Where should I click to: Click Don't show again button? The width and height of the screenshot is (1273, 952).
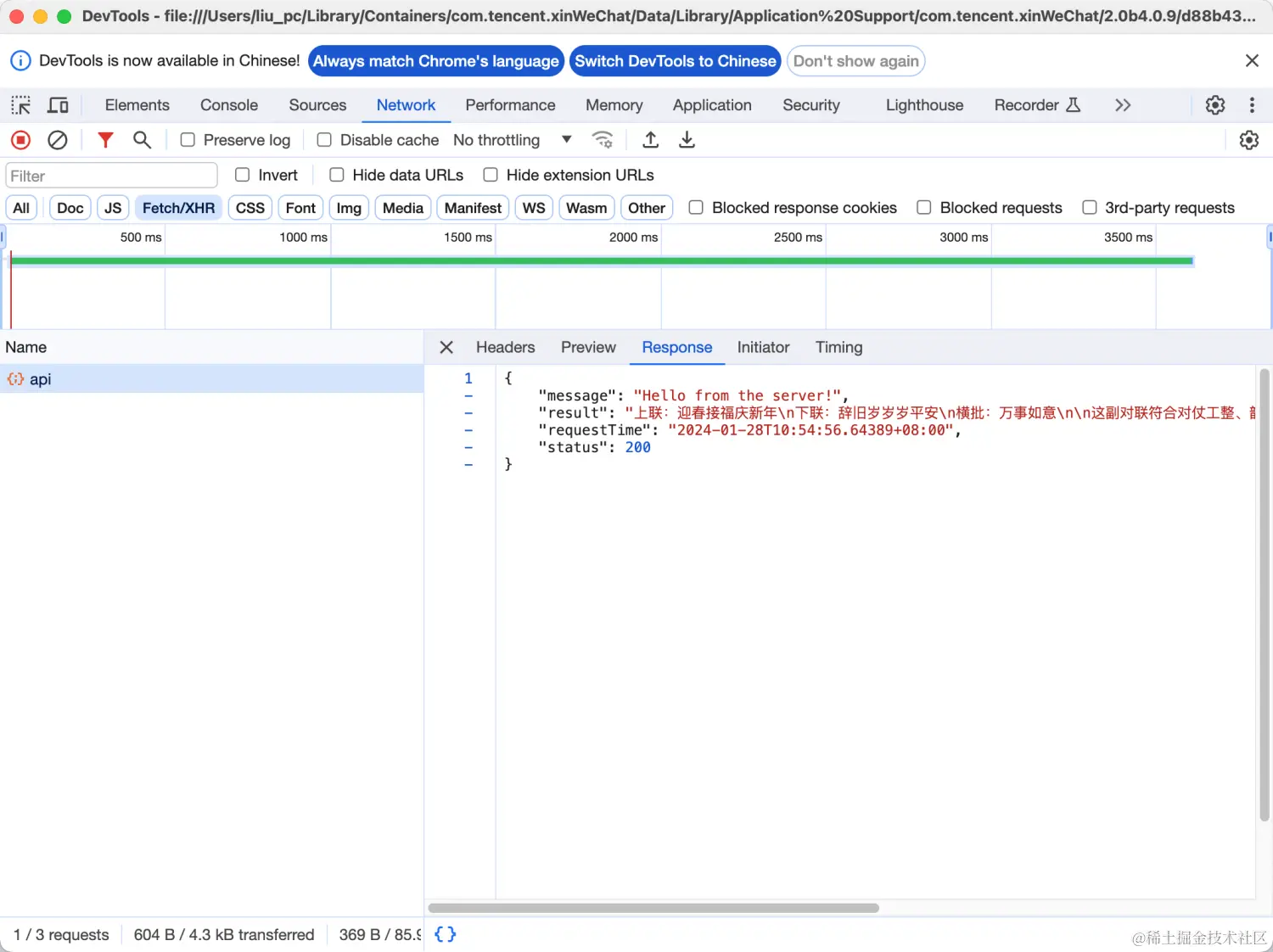point(856,61)
